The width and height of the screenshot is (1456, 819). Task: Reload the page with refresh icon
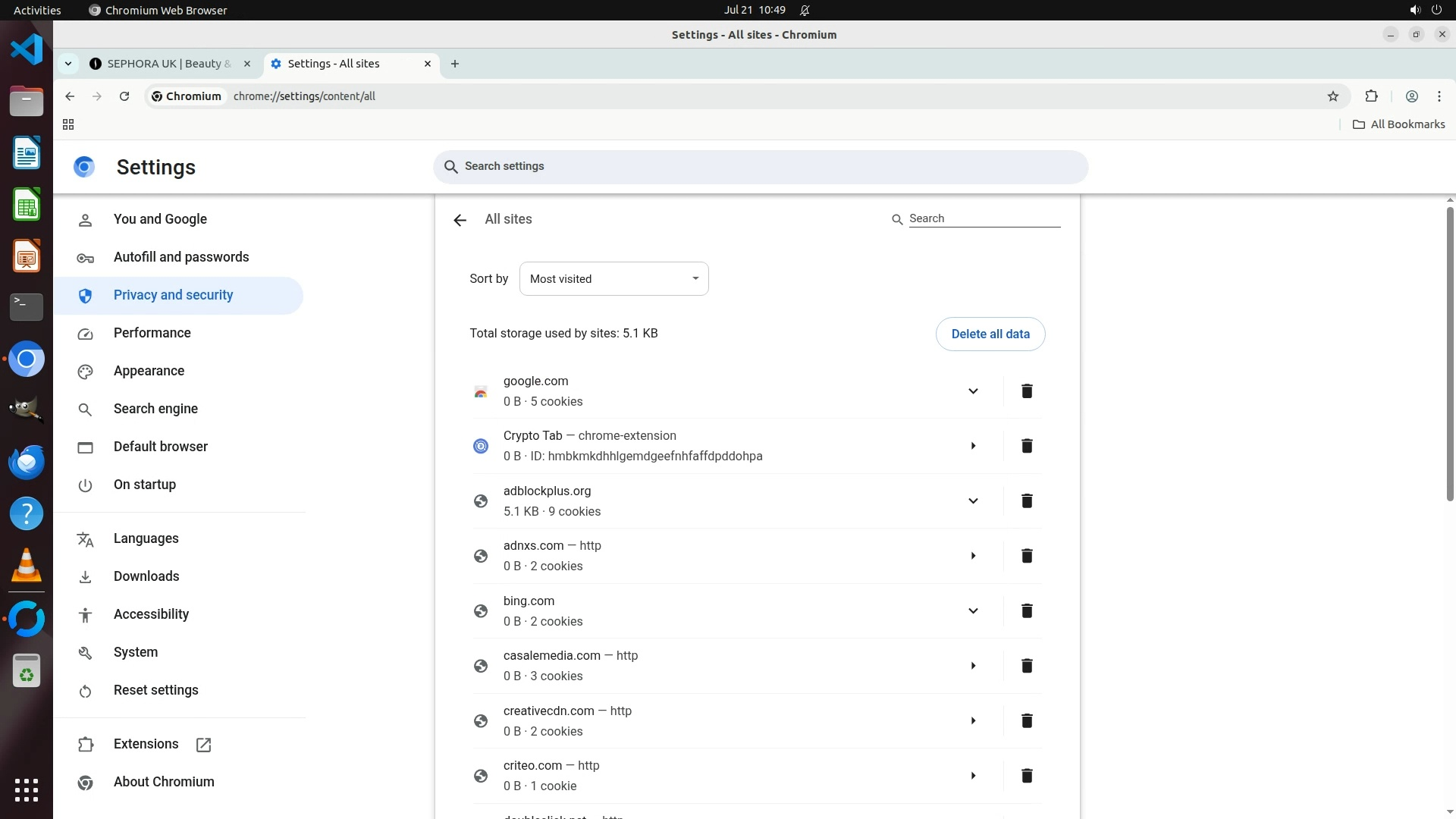coord(124,96)
